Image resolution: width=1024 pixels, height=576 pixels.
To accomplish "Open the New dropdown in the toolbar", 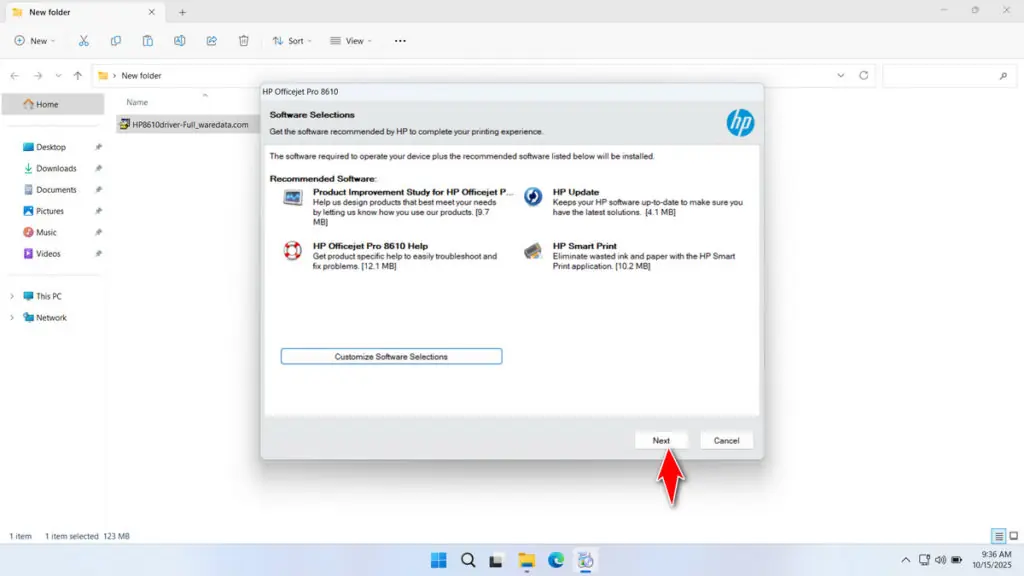I will pyautogui.click(x=35, y=40).
